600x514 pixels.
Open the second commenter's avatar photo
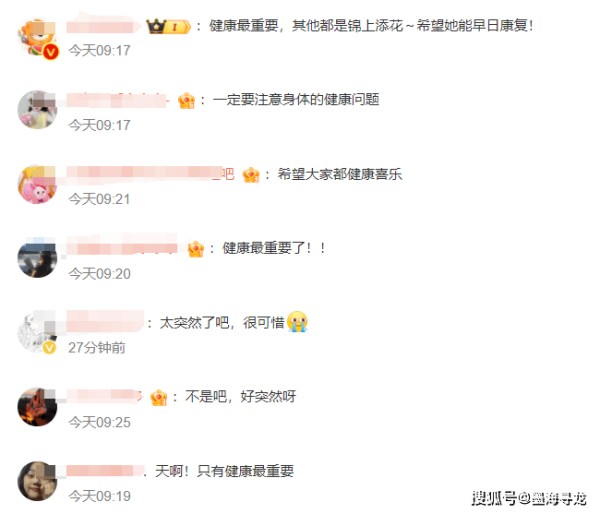(38, 110)
